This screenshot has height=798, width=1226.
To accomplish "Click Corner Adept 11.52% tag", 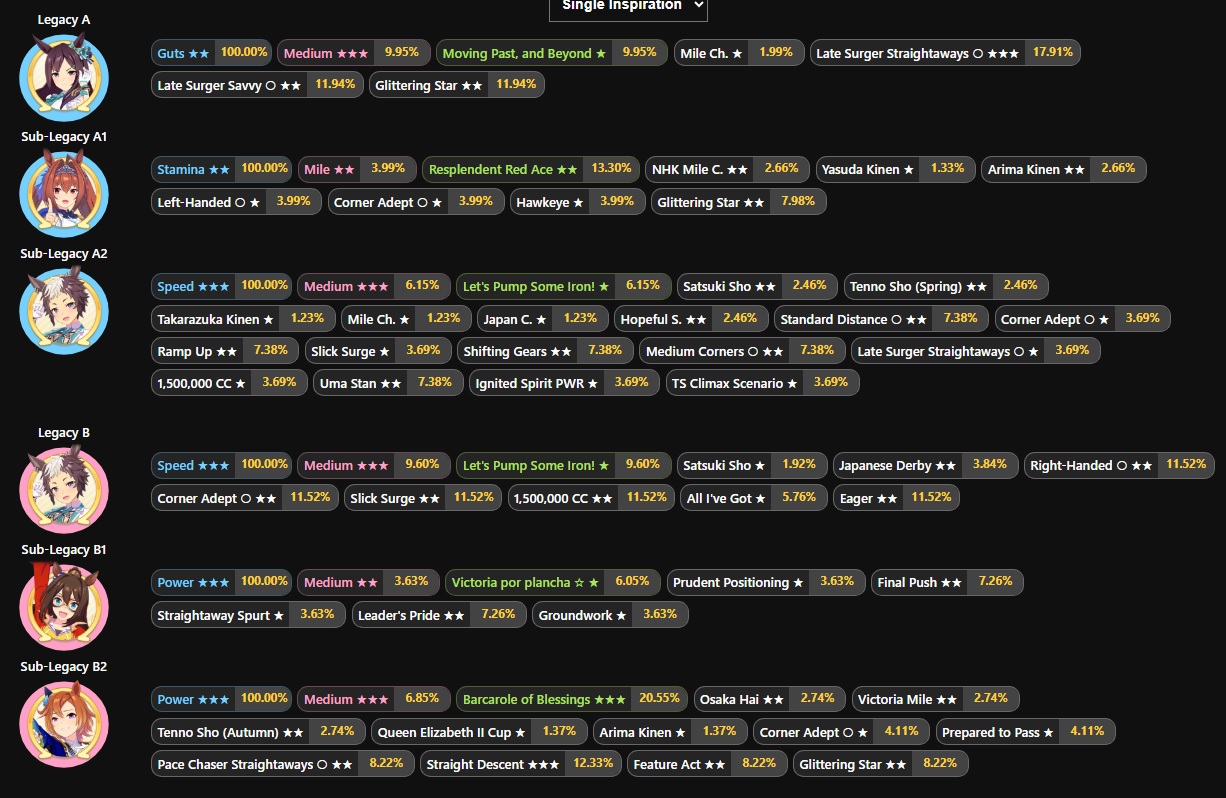I will [x=245, y=497].
